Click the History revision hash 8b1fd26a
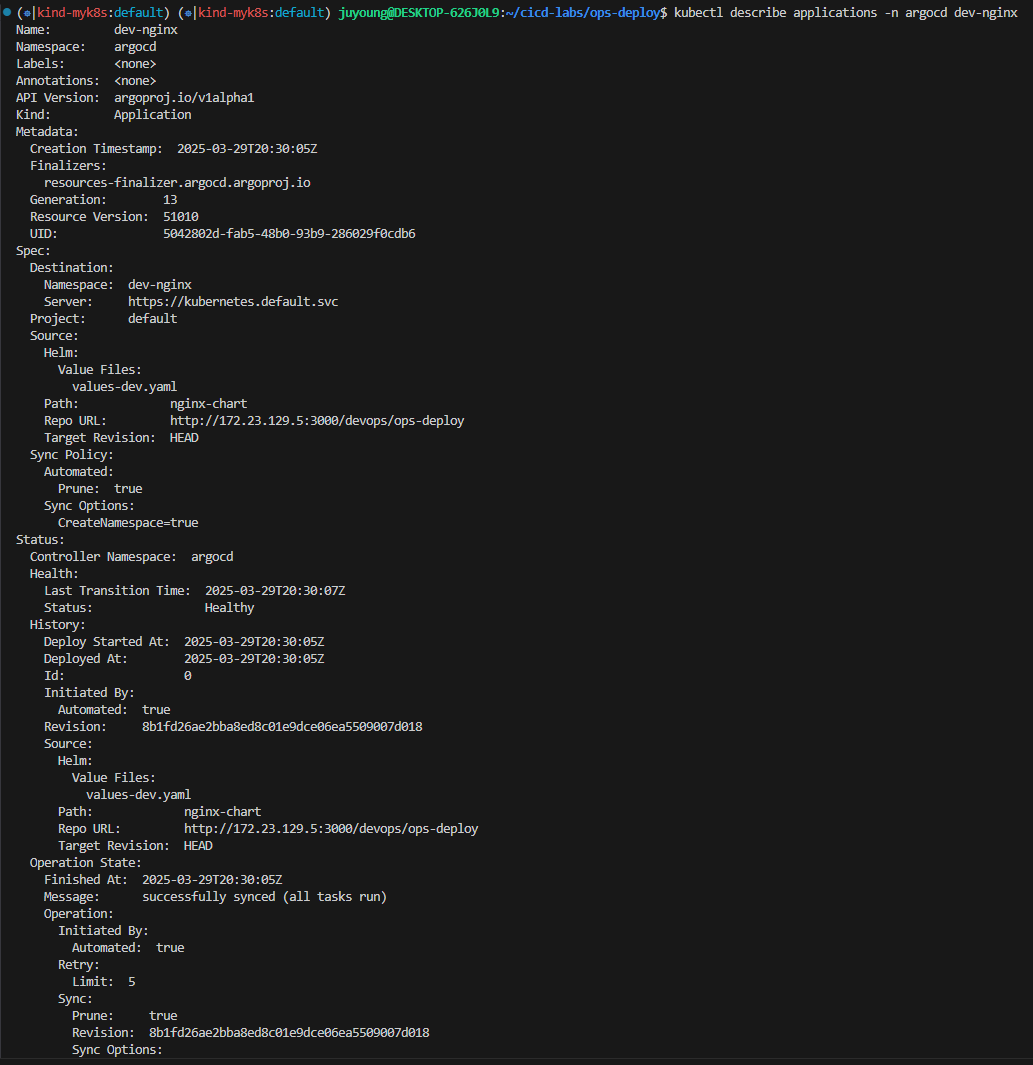 tap(282, 727)
